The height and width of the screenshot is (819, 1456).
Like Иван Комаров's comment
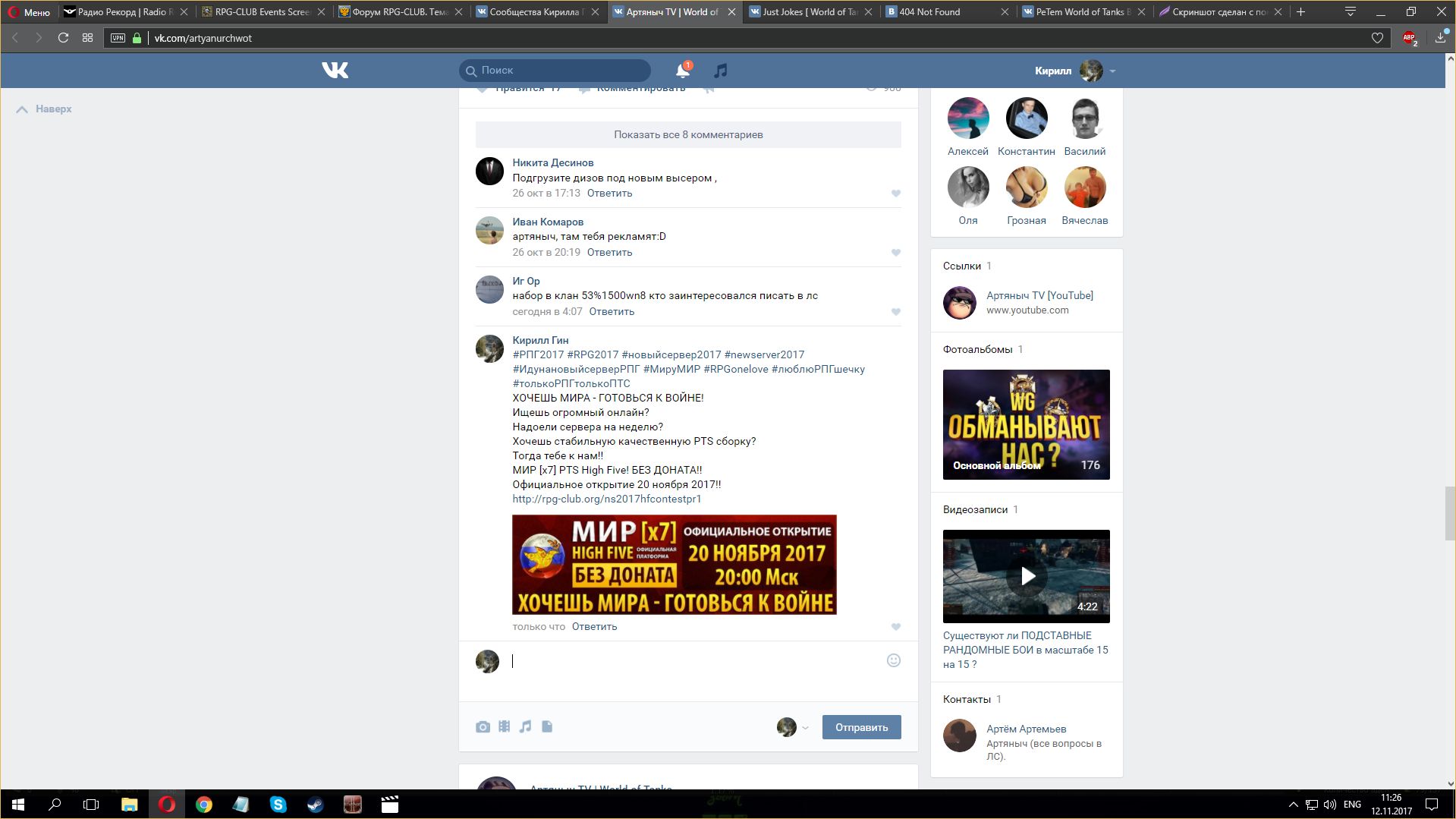click(x=896, y=253)
